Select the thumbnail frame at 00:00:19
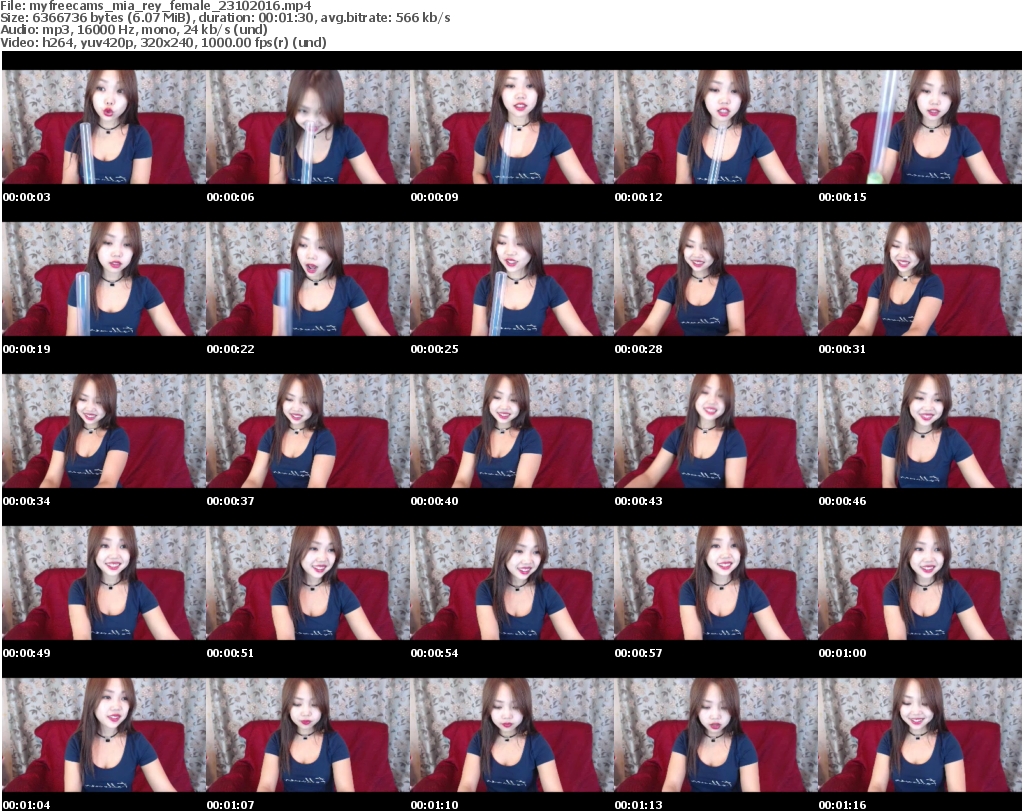This screenshot has height=811, width=1024. [x=104, y=279]
